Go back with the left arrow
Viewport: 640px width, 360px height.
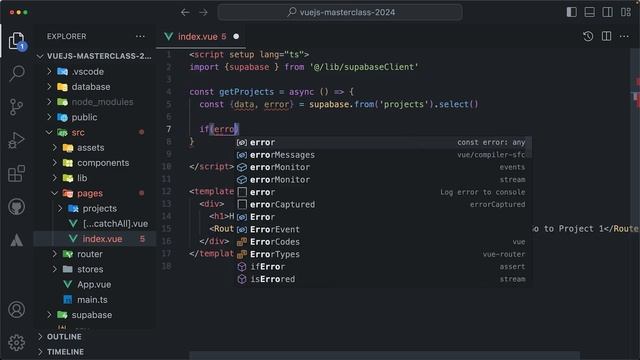tap(185, 12)
